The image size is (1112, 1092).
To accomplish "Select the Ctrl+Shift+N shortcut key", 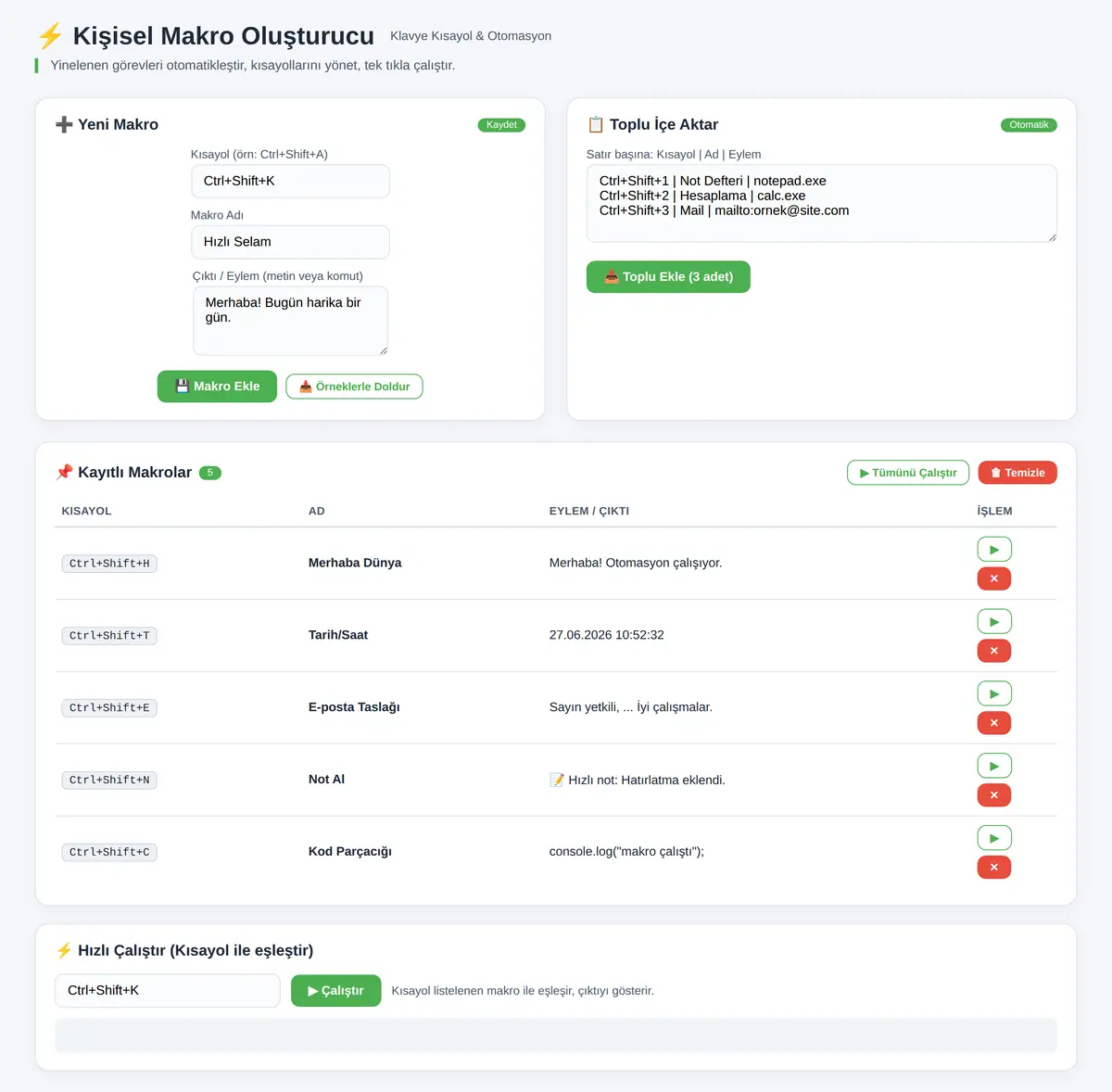I will (x=109, y=781).
